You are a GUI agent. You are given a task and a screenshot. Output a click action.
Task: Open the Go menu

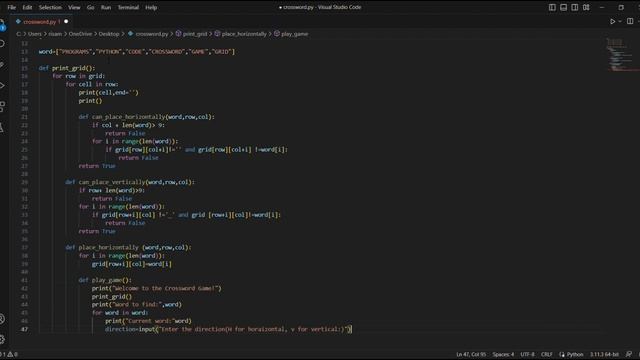90,7
